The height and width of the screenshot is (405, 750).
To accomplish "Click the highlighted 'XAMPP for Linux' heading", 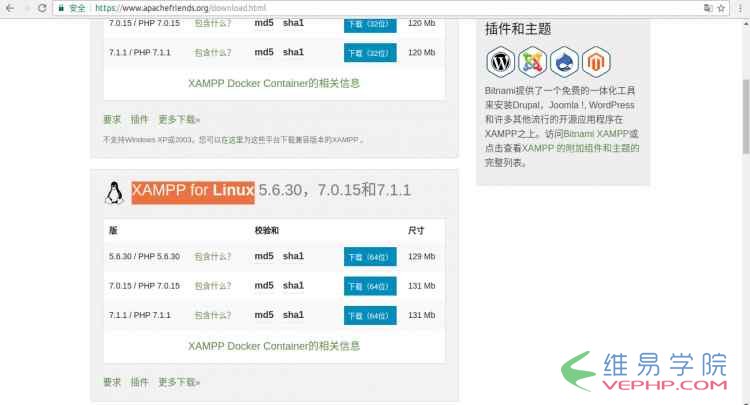I will tap(193, 192).
